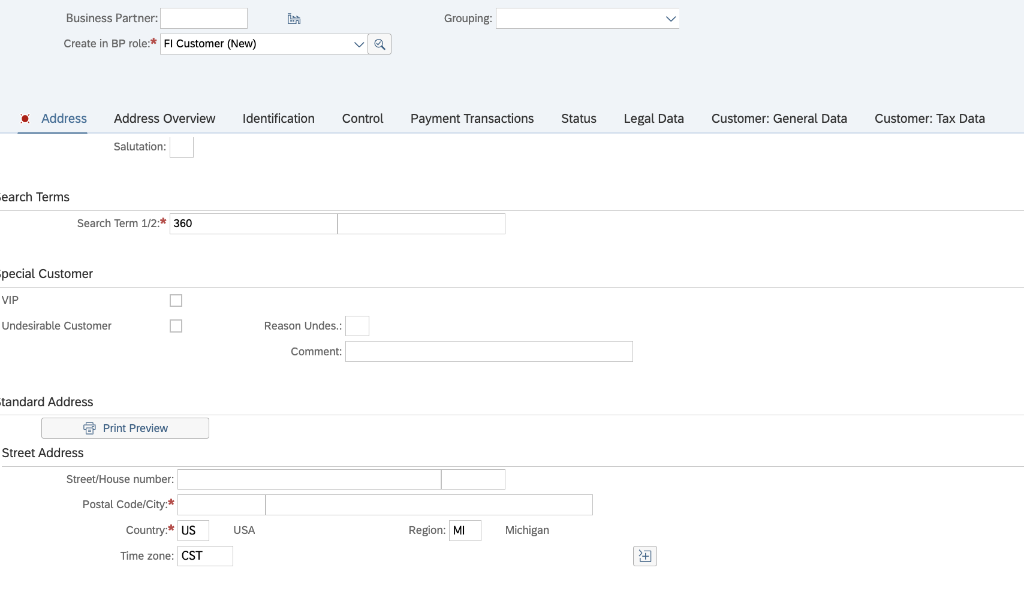Click the printer icon on Print Preview
Viewport: 1024px width, 616px height.
(89, 428)
